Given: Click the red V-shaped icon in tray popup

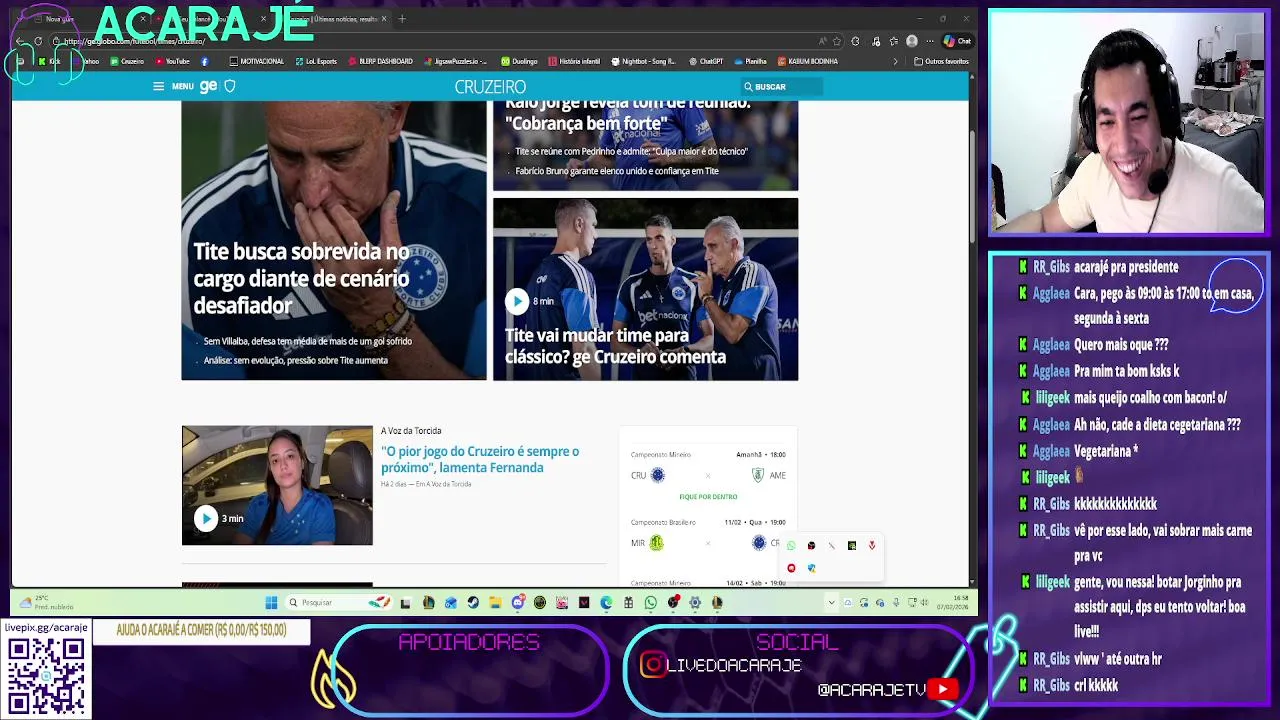Looking at the screenshot, I should [x=872, y=546].
